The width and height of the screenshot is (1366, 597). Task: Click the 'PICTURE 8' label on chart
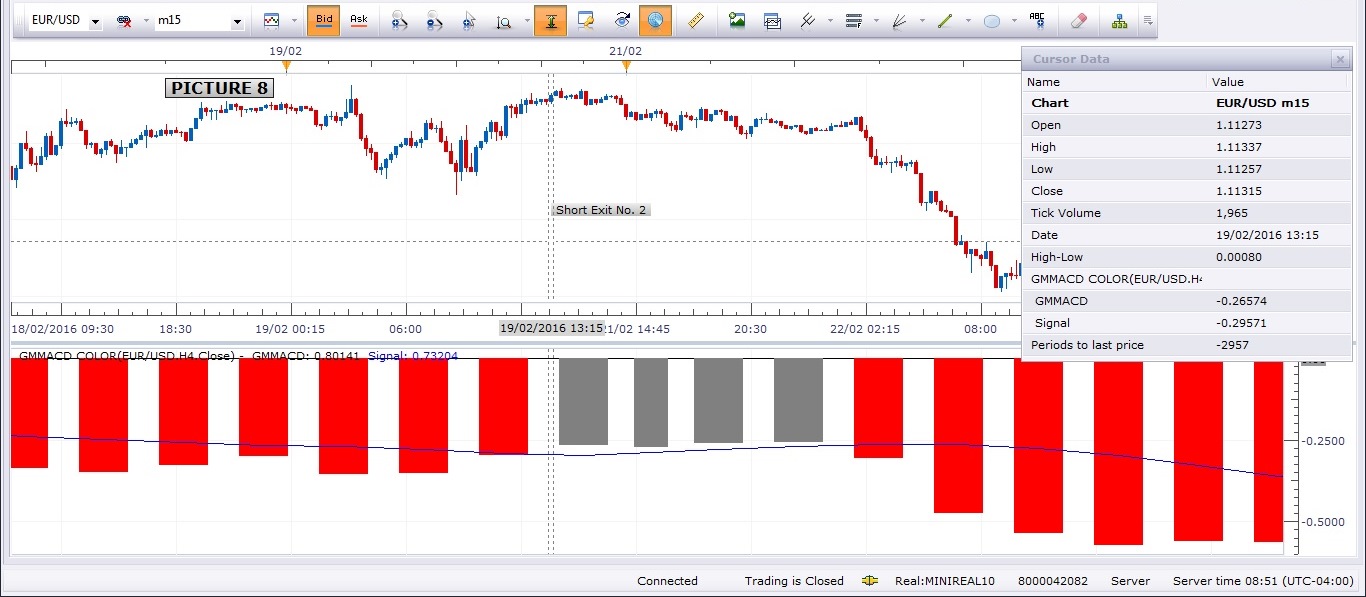pos(219,88)
